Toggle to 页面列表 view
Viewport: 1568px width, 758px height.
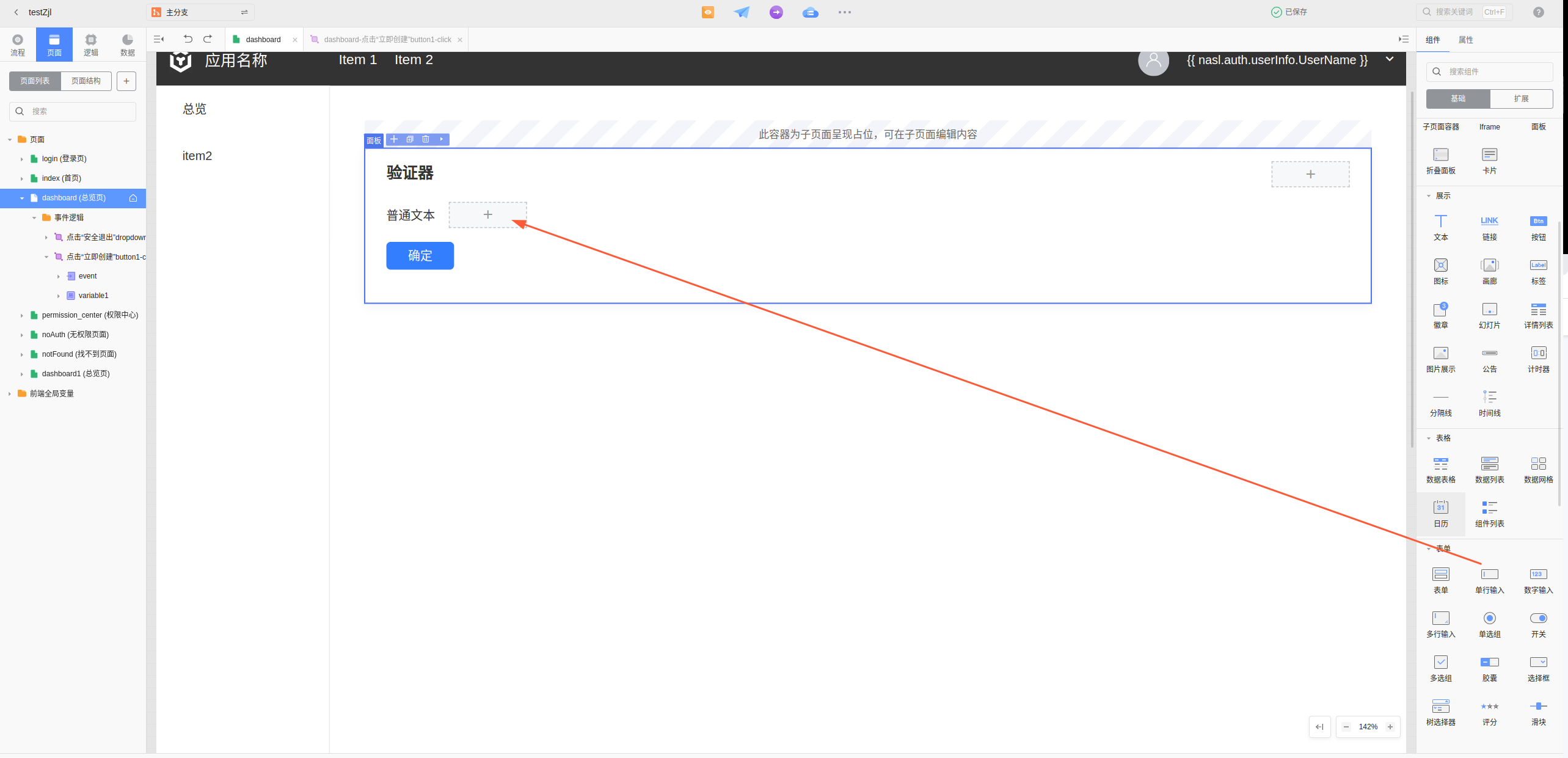[35, 81]
